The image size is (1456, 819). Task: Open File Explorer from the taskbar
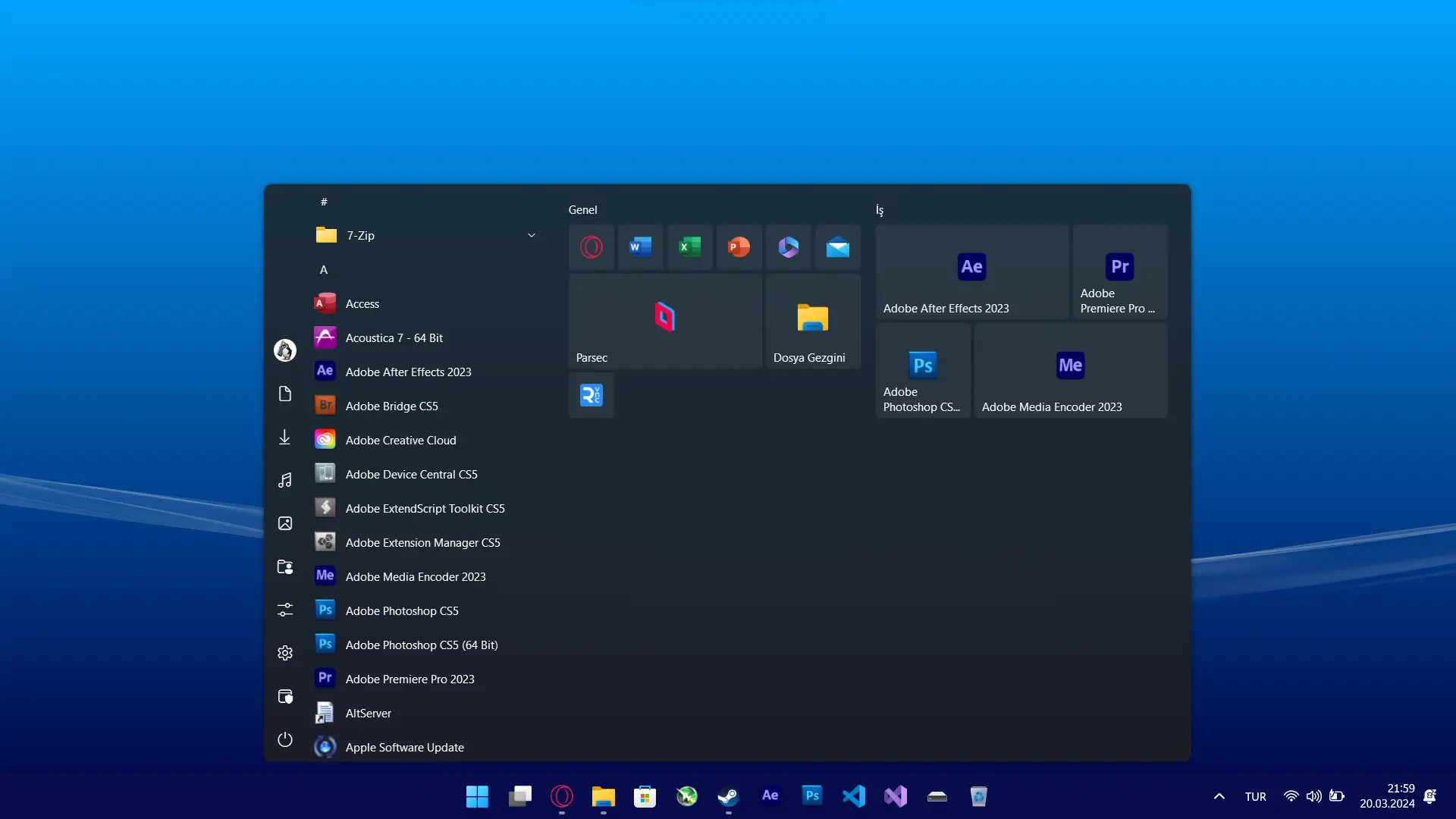(604, 796)
